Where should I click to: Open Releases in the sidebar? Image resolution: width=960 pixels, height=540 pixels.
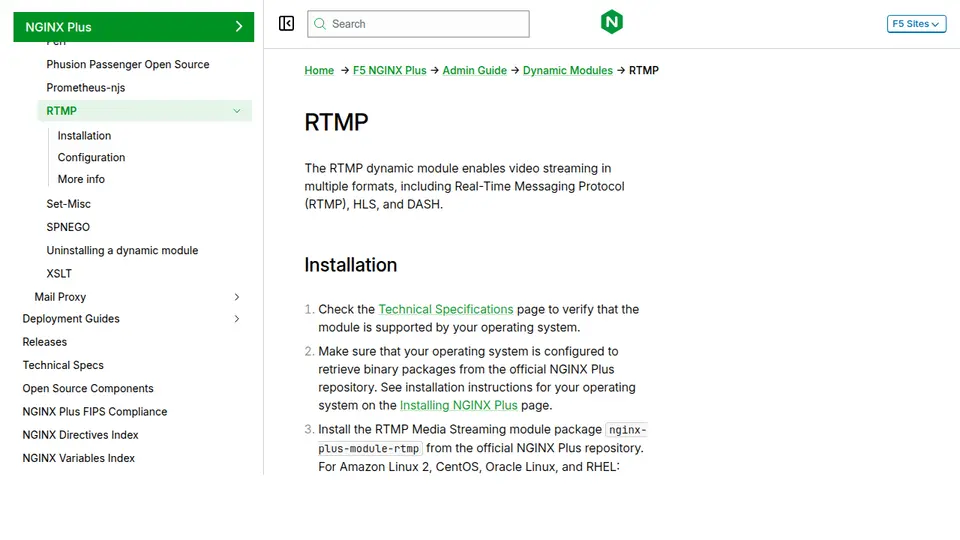pos(45,342)
